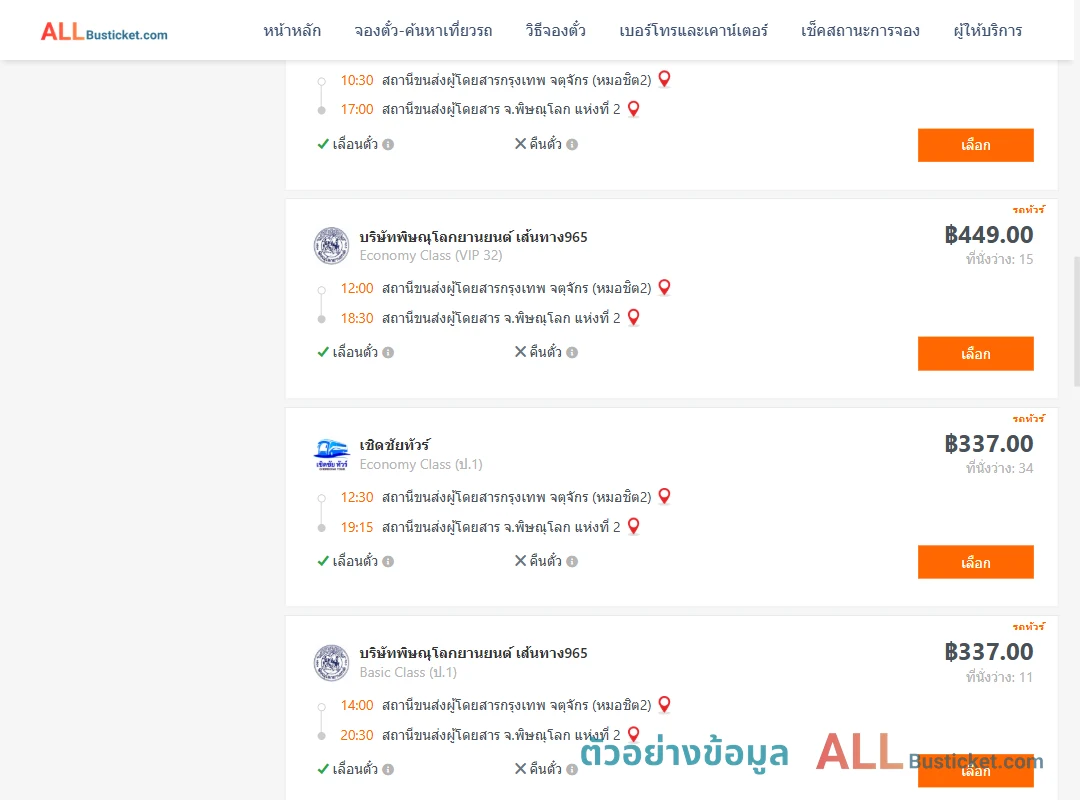Click operator name บริษัทพิษณุโลกยานยนต์ in Basic Class trip

pyautogui.click(x=473, y=653)
